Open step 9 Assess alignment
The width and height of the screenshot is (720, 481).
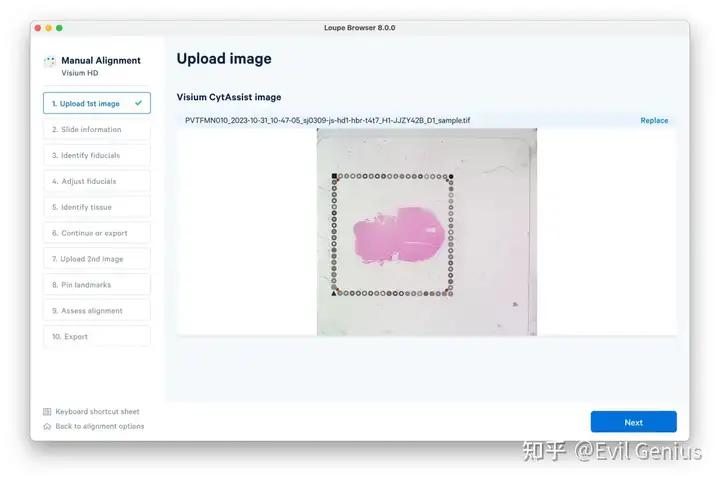click(x=97, y=311)
